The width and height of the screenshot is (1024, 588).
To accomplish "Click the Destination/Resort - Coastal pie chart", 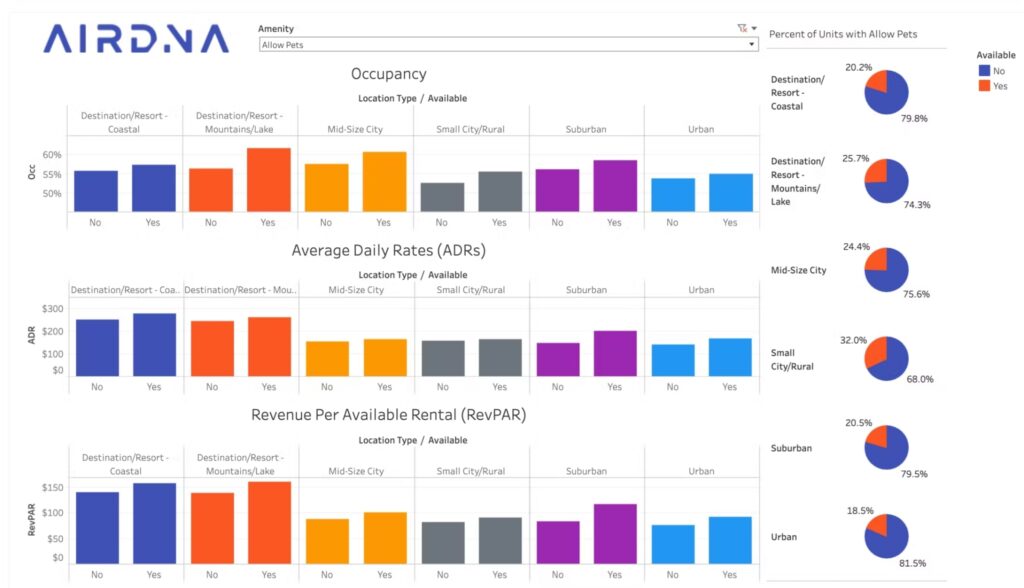I will (886, 92).
